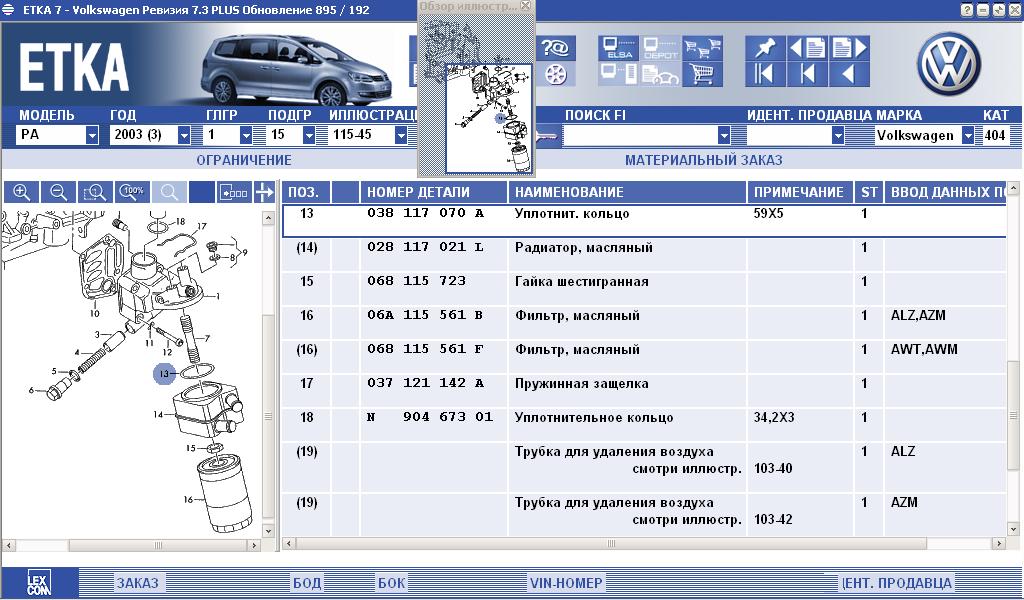Open the МОДЕЛЬ dropdown
The height and width of the screenshot is (600, 1024).
[x=92, y=135]
